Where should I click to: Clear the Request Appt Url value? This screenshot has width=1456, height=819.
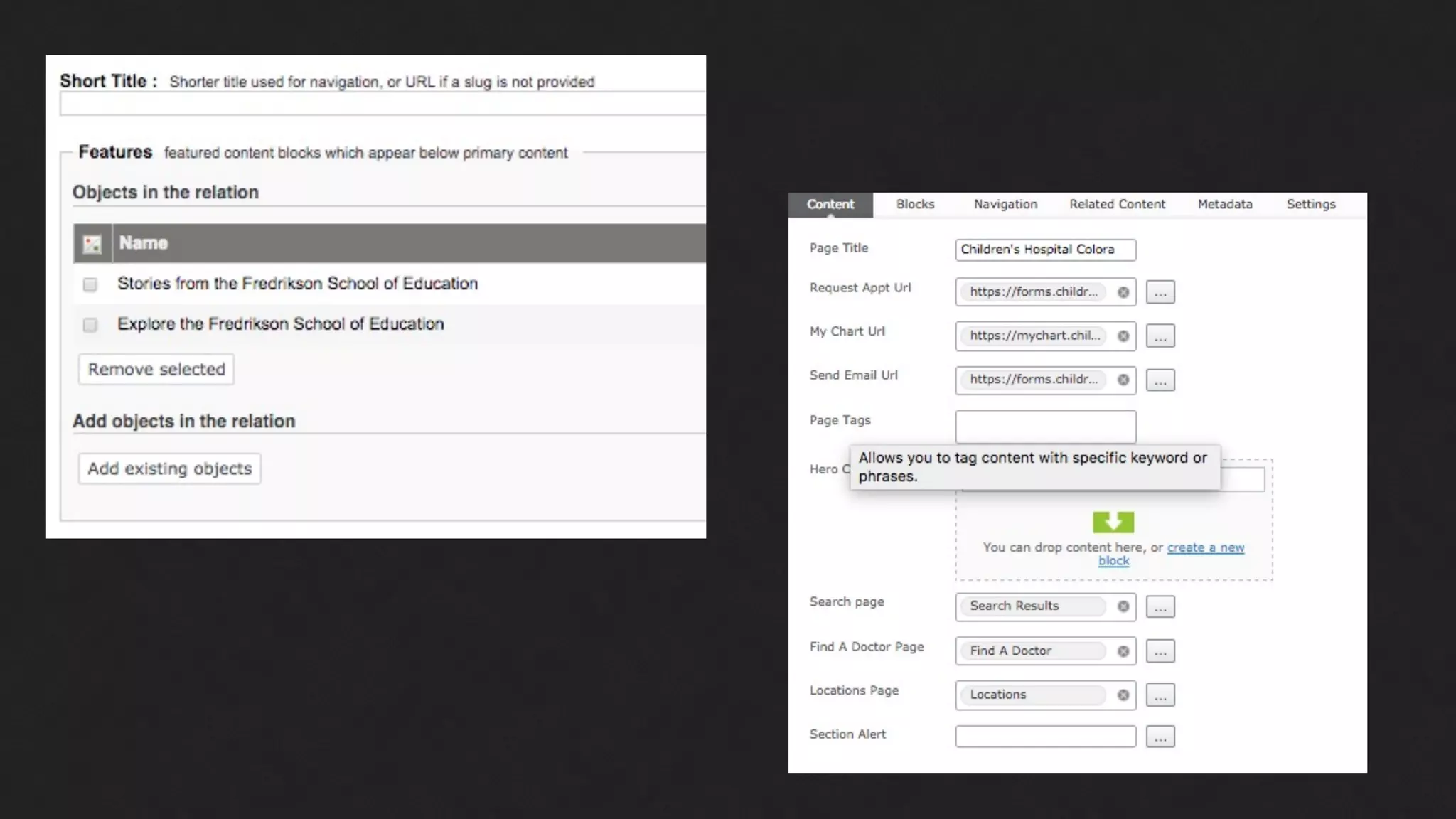coord(1123,292)
